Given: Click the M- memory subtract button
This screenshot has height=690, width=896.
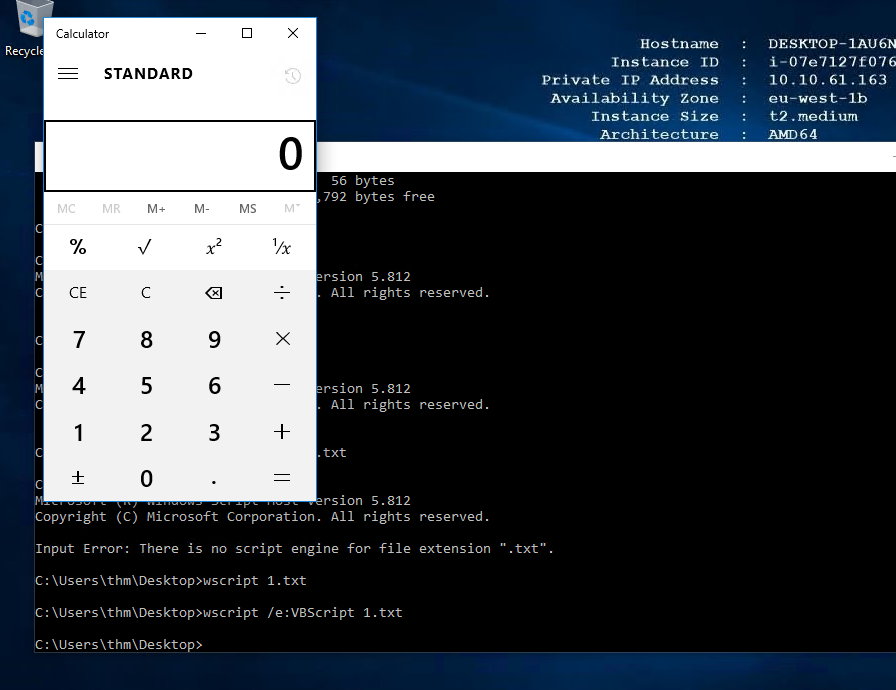Looking at the screenshot, I should (x=202, y=209).
